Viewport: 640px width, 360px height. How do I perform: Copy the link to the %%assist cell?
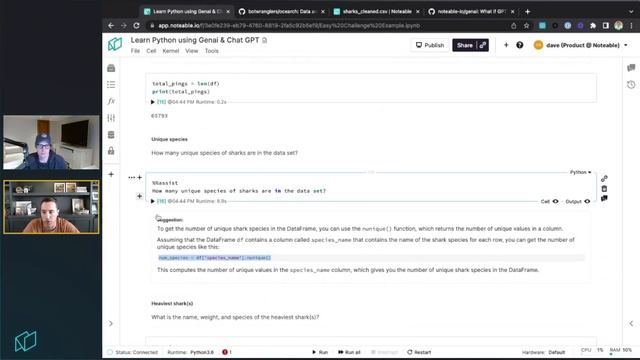click(x=604, y=179)
